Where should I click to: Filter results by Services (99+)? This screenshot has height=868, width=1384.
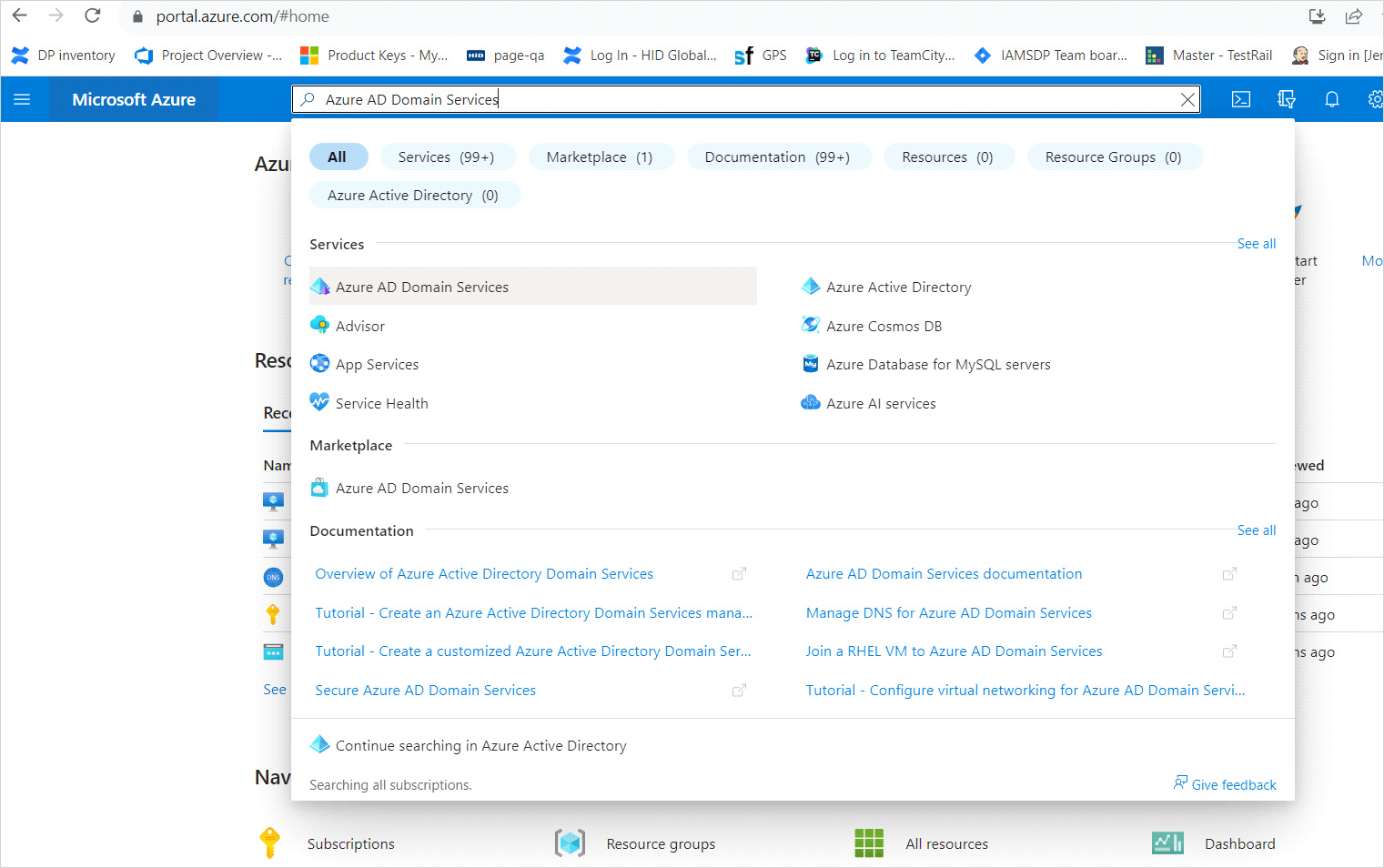coord(447,156)
